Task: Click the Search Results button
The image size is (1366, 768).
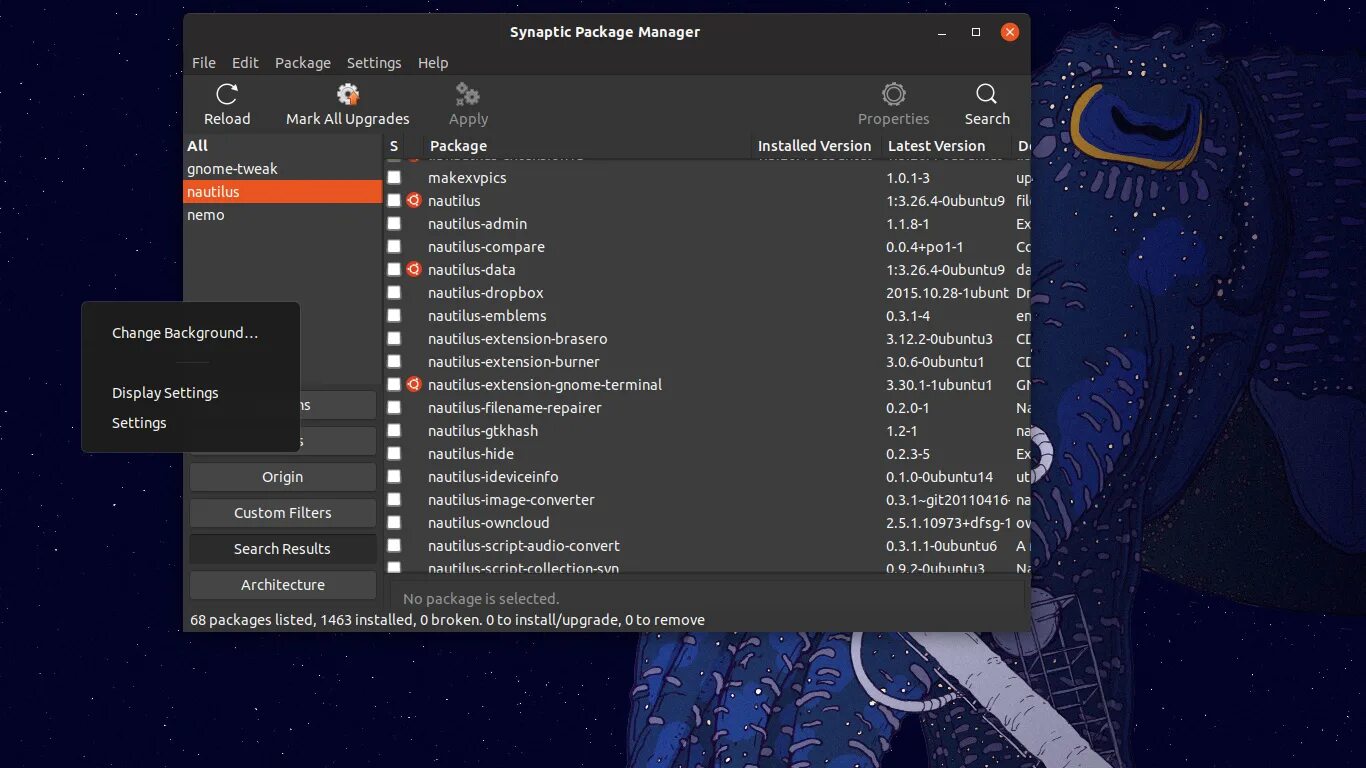Action: (283, 549)
